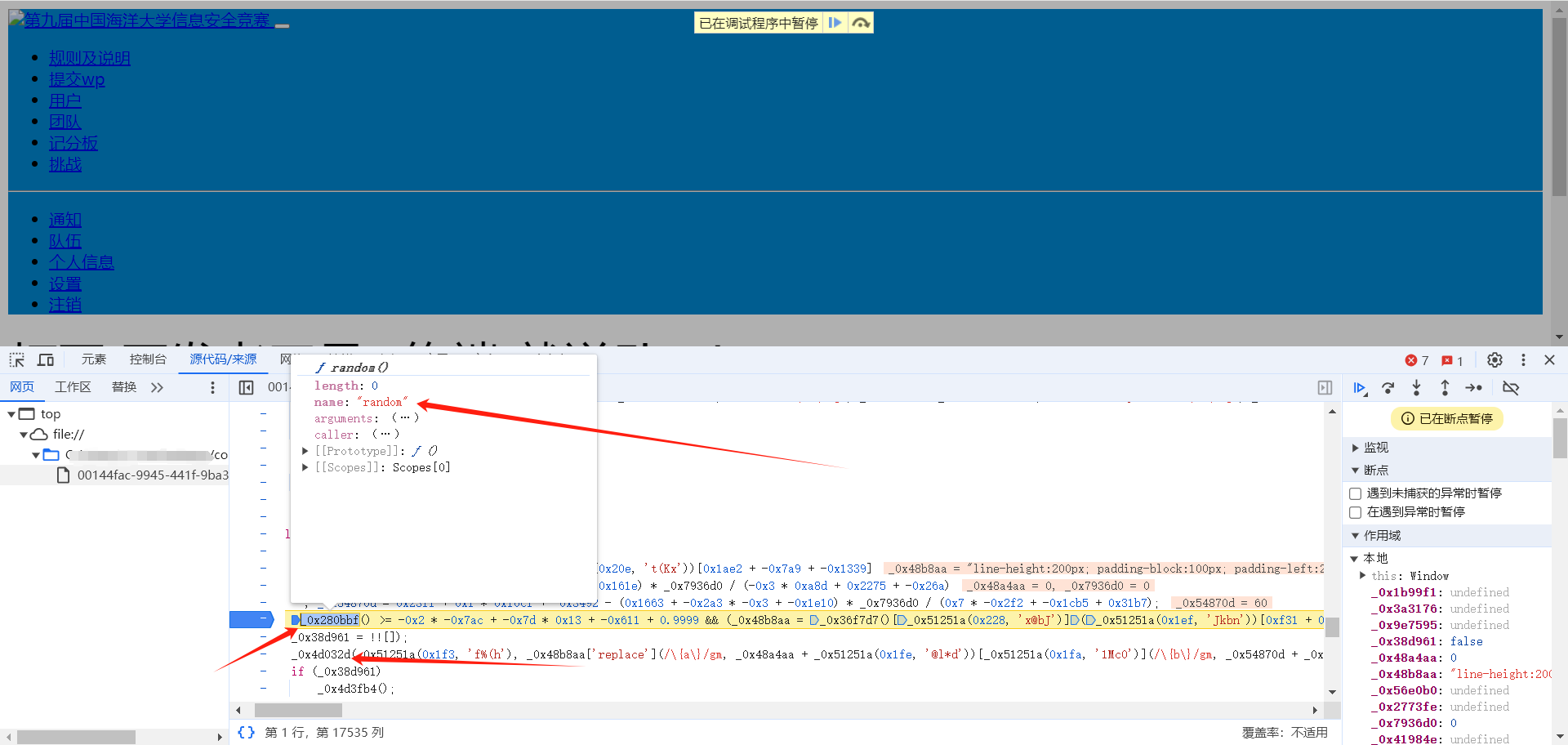This screenshot has height=745, width=1568.
Task: Open the 替换 overrides tab
Action: click(x=124, y=387)
